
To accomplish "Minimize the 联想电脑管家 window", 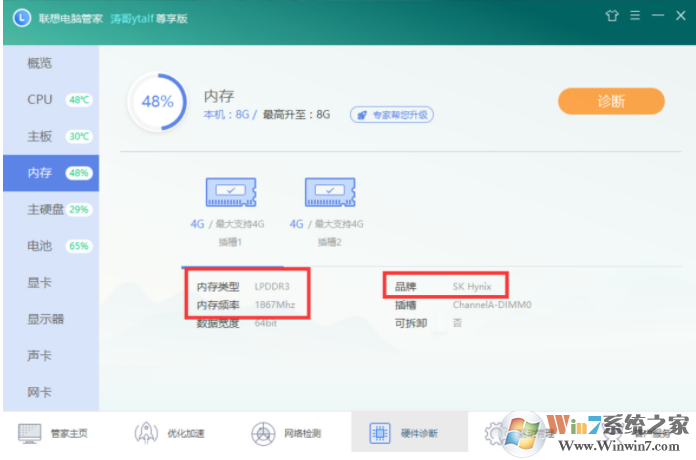I will (658, 16).
